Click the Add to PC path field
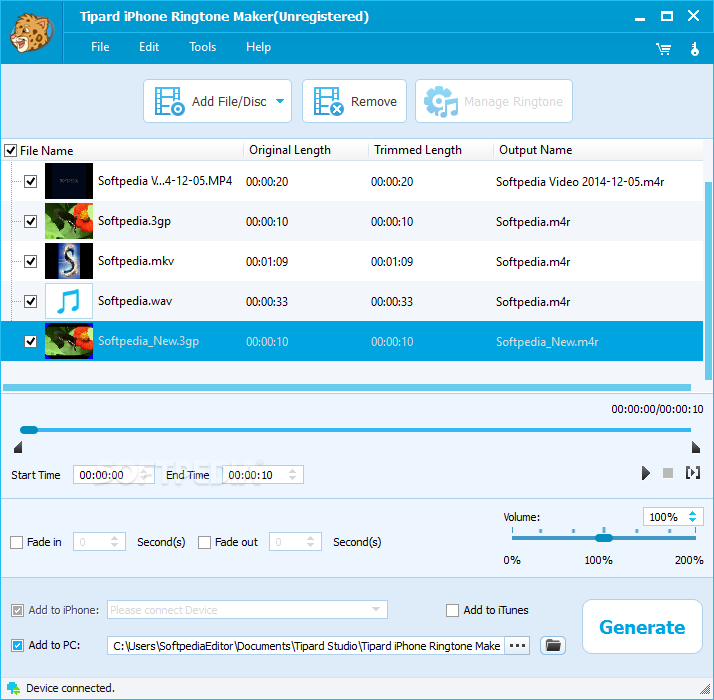 (306, 645)
